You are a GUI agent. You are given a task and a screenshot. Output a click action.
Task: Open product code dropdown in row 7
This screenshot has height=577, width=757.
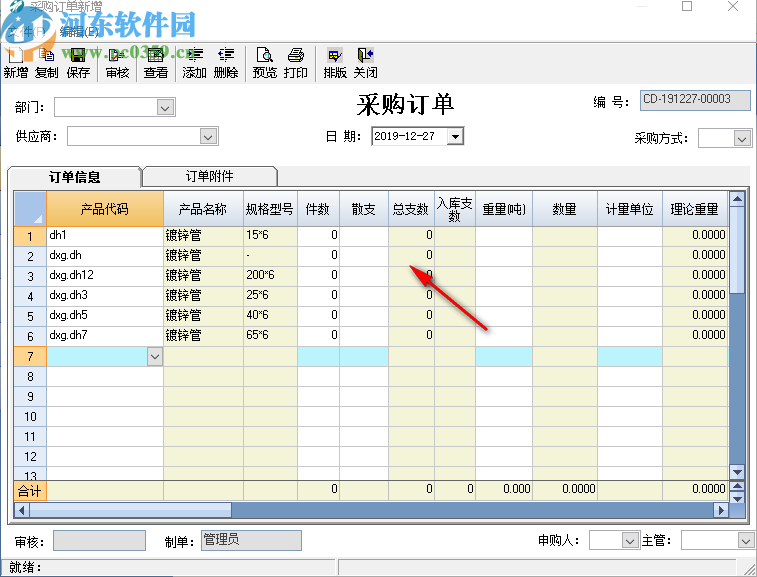155,357
